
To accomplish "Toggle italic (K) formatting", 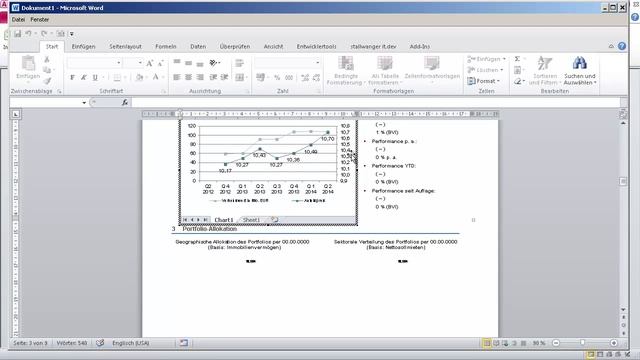I will [x=83, y=77].
